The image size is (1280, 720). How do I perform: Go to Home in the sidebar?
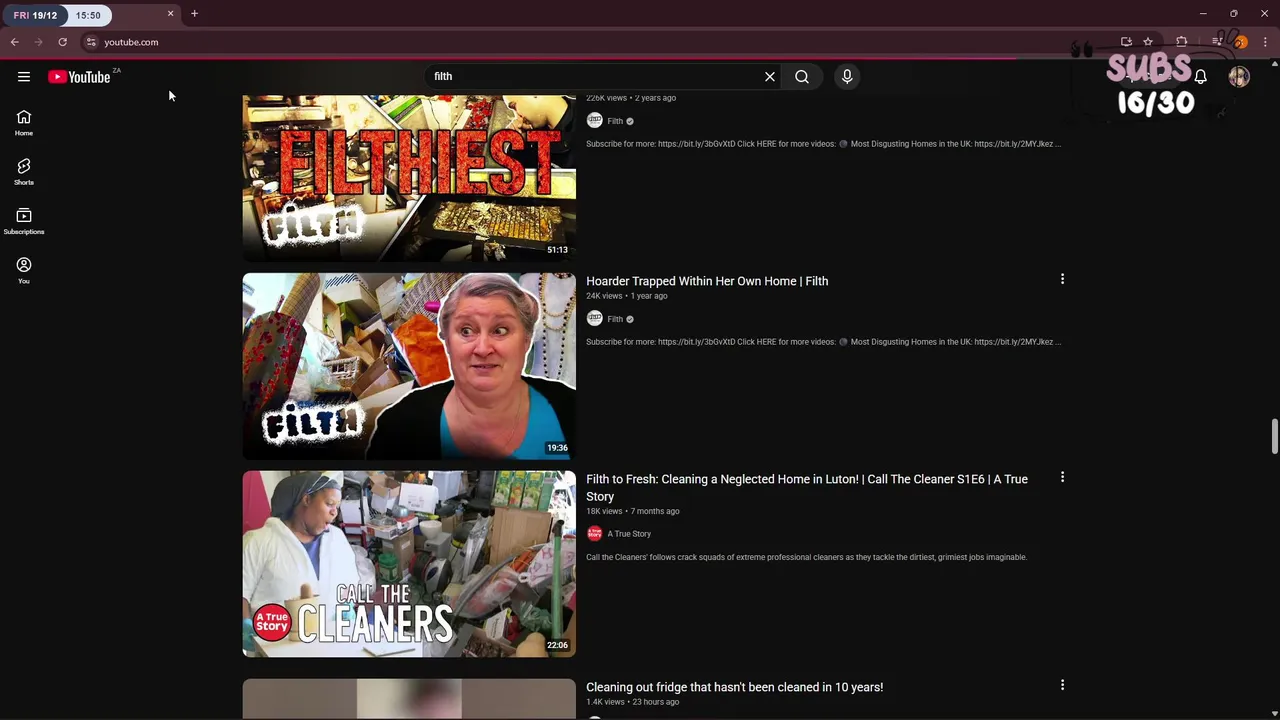point(24,123)
